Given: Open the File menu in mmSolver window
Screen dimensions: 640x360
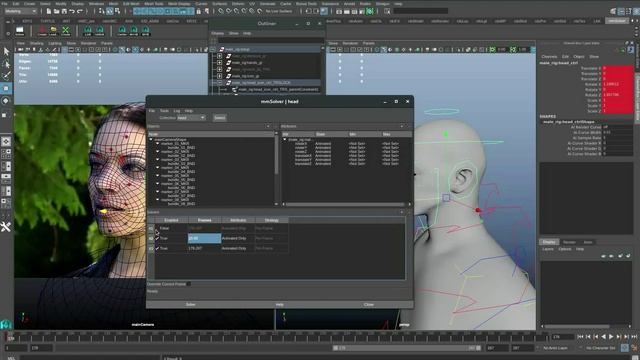Looking at the screenshot, I should click(151, 111).
